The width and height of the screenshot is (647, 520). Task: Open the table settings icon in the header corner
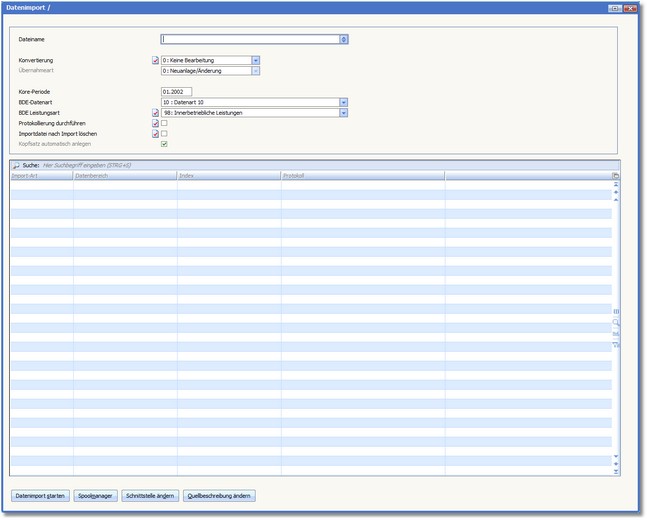point(616,175)
